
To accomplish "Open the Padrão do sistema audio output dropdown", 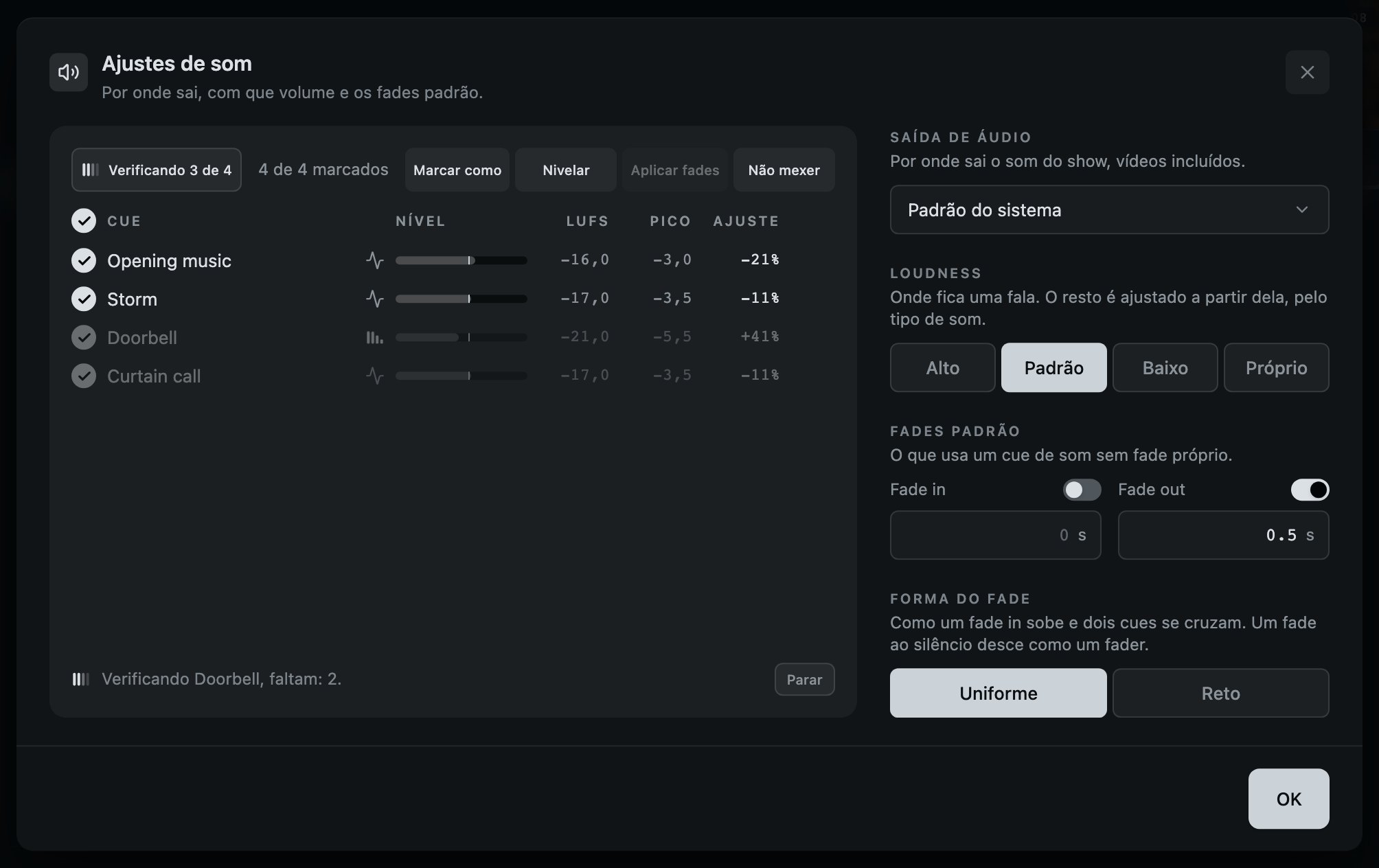I will pyautogui.click(x=1109, y=209).
